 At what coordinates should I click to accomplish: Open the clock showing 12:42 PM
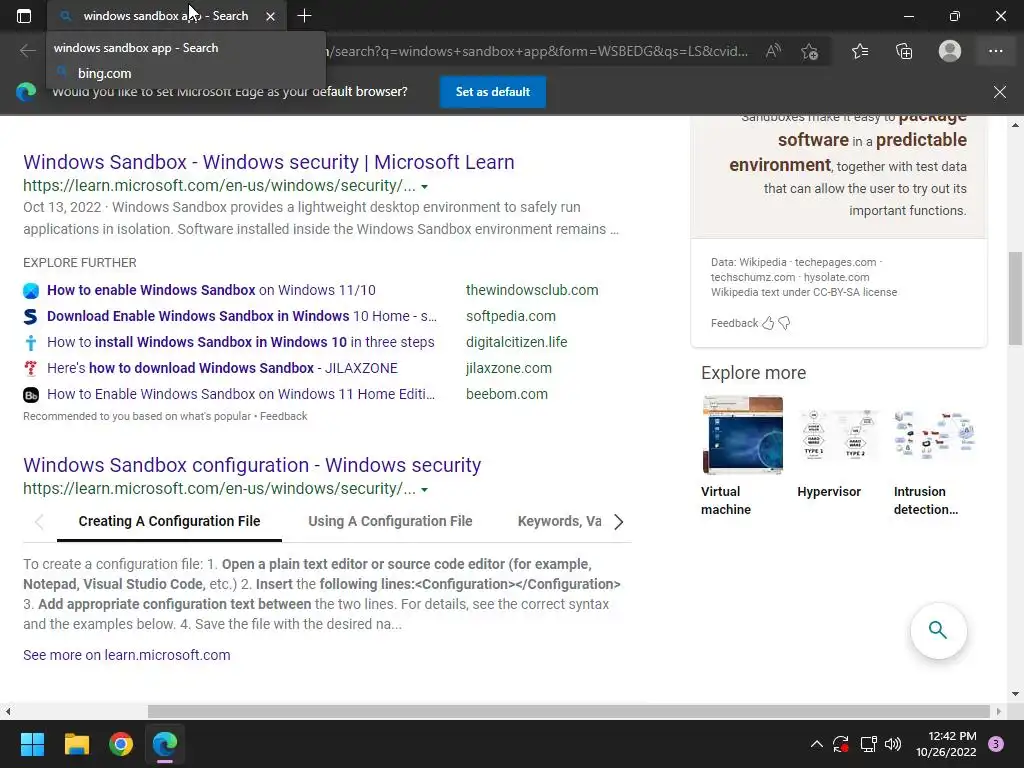point(946,744)
